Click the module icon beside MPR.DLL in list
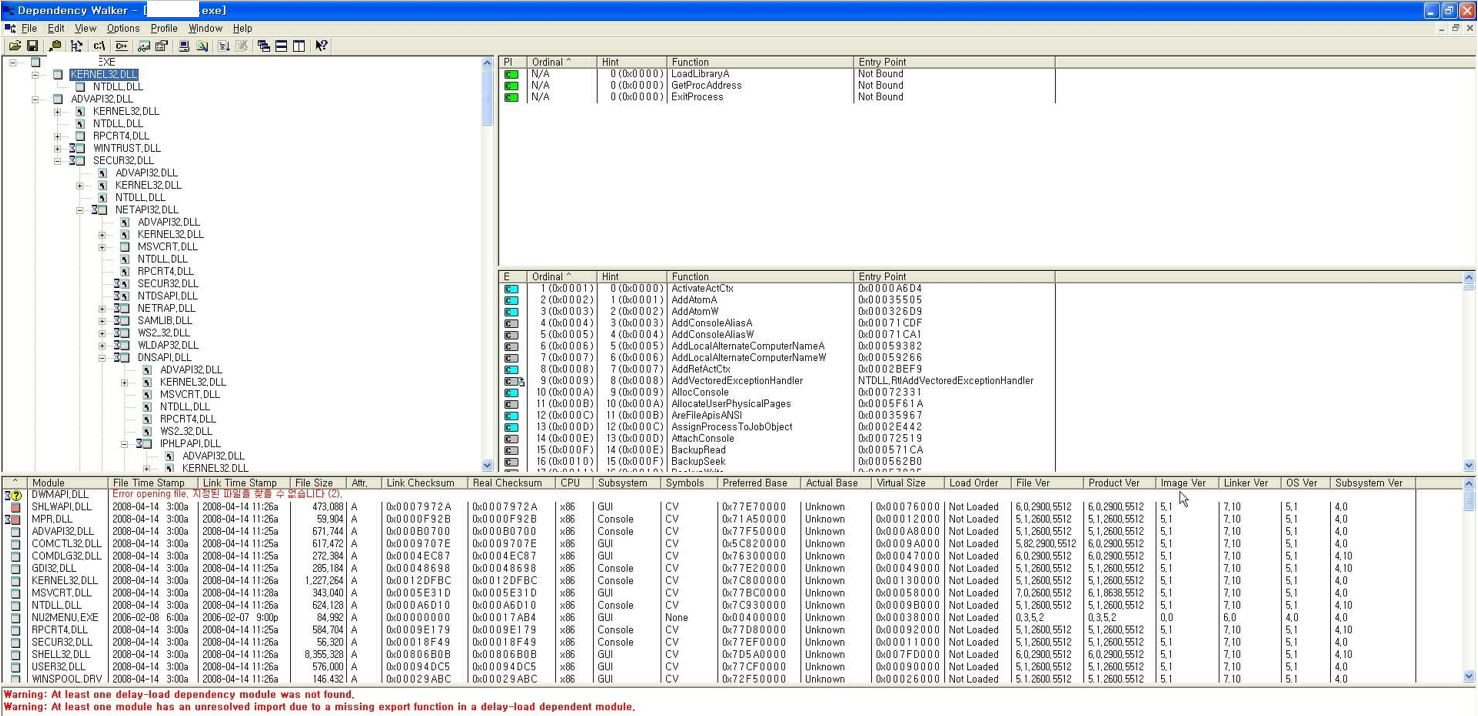1478x716 pixels. [x=14, y=520]
